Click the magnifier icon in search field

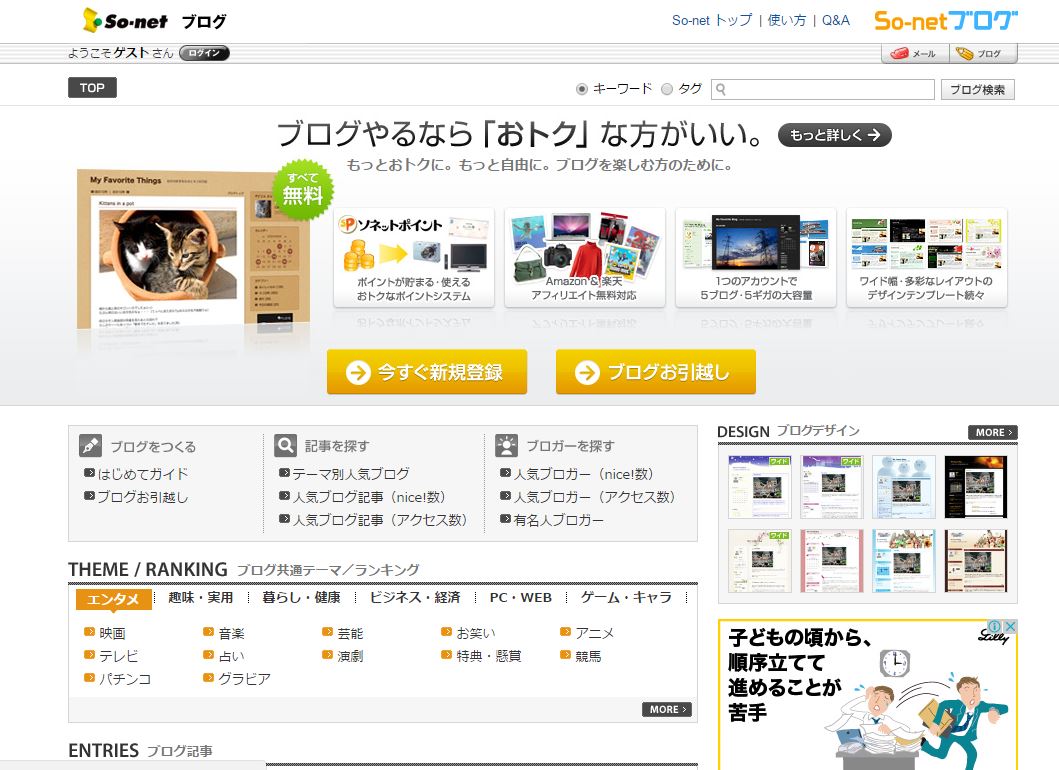tap(721, 89)
